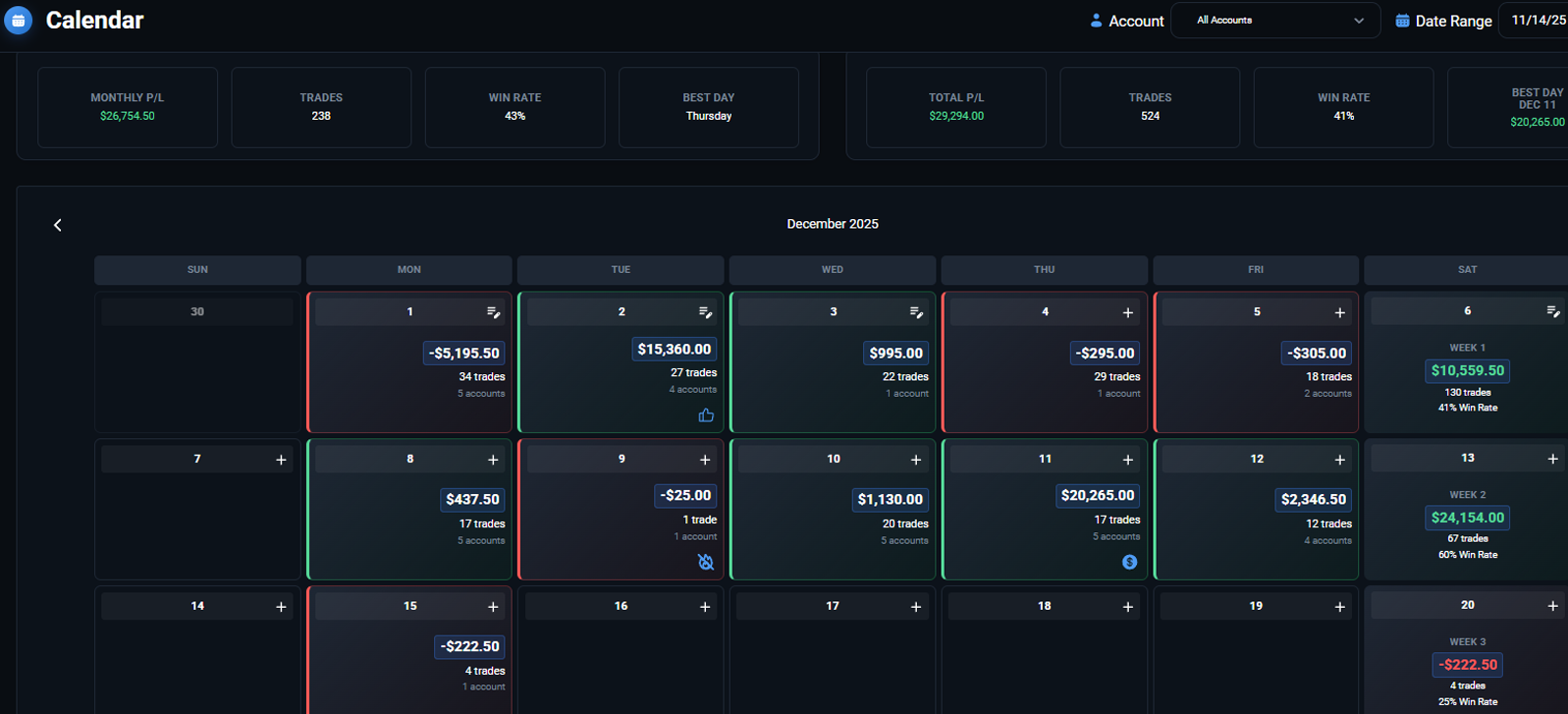
Task: Go to the previous month
Action: pos(58,225)
